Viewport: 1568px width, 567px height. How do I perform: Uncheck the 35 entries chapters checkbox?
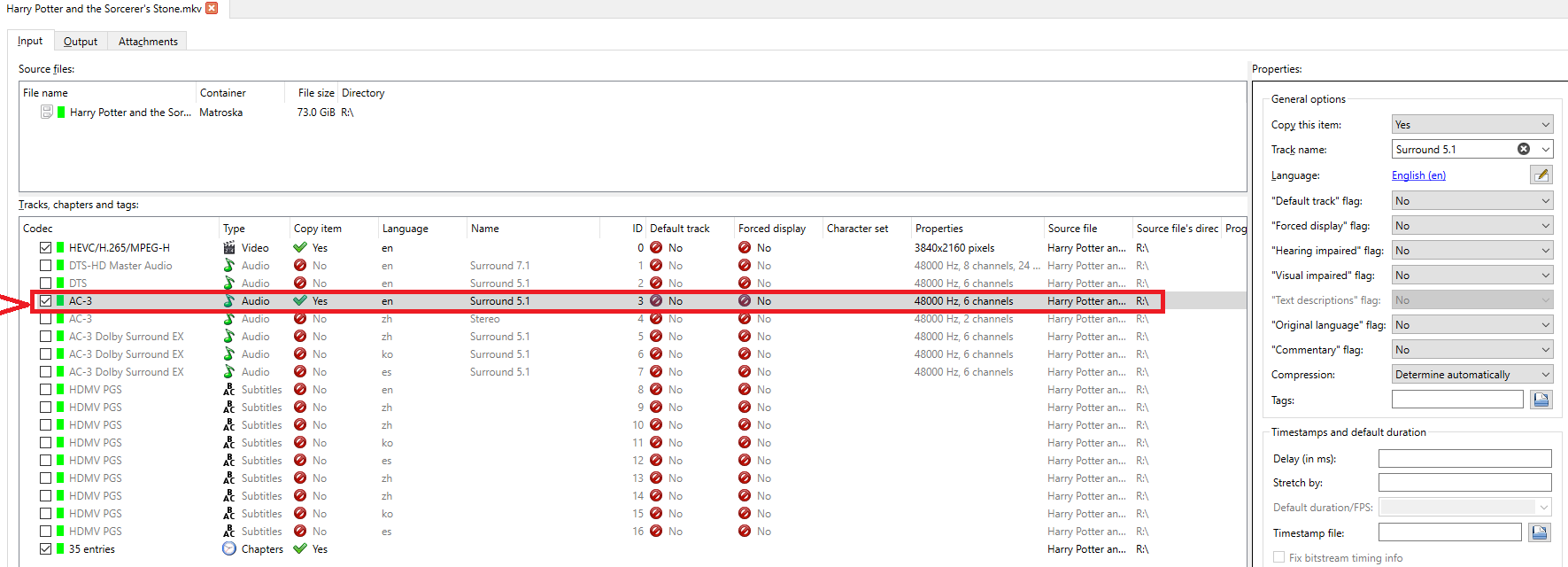(45, 549)
